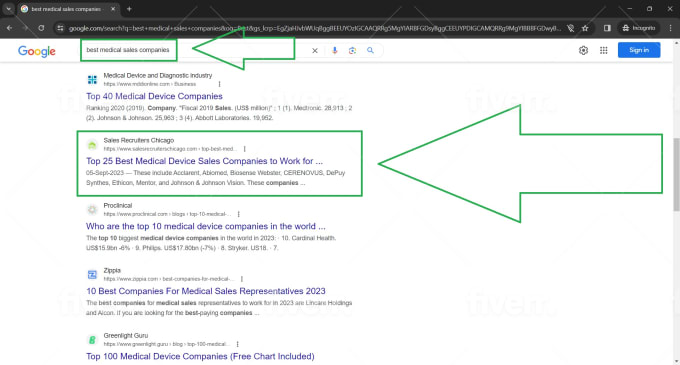The image size is (680, 365).
Task: Click 'Proclinical' site name text
Action: (118, 205)
